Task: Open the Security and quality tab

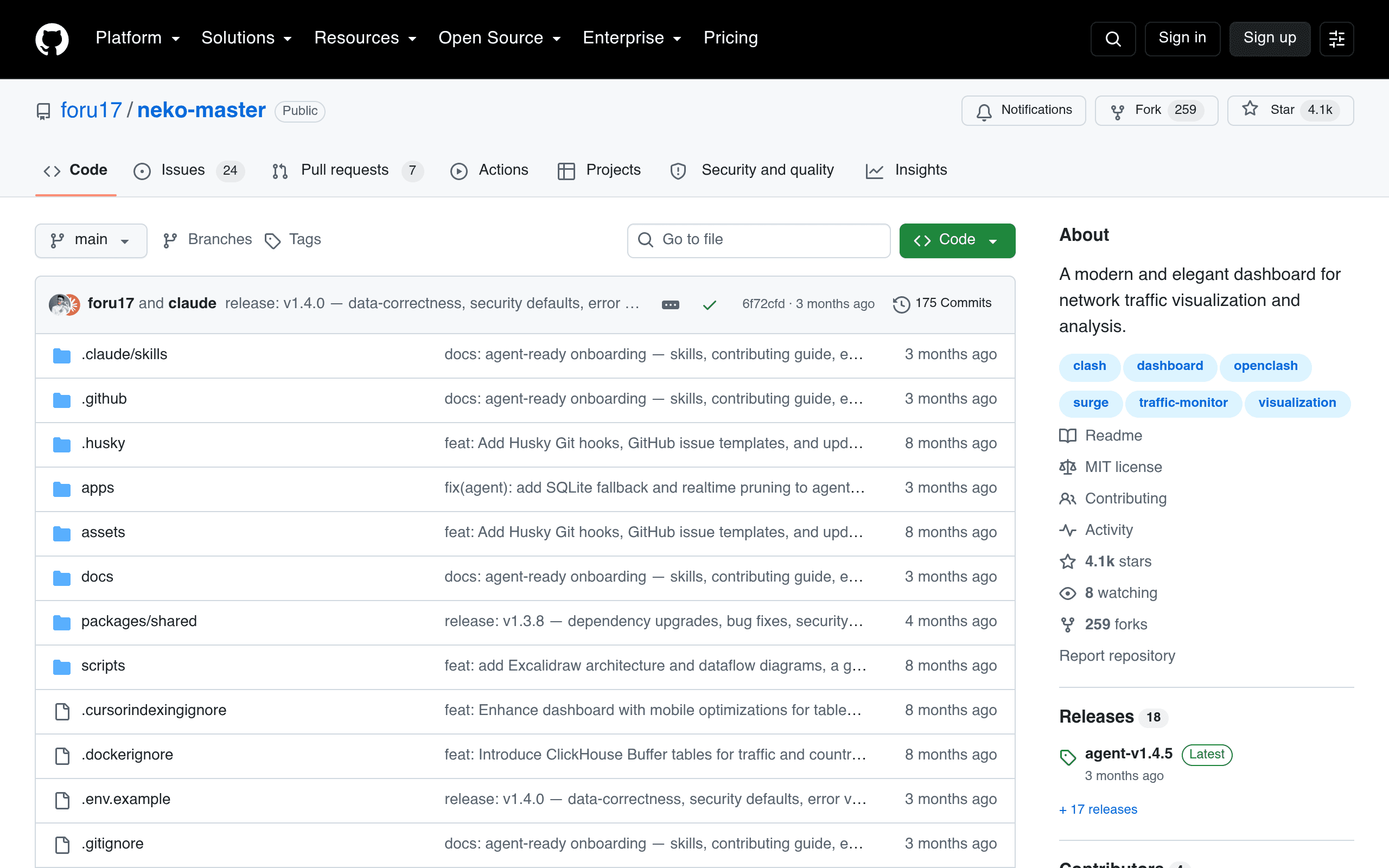Action: click(752, 170)
